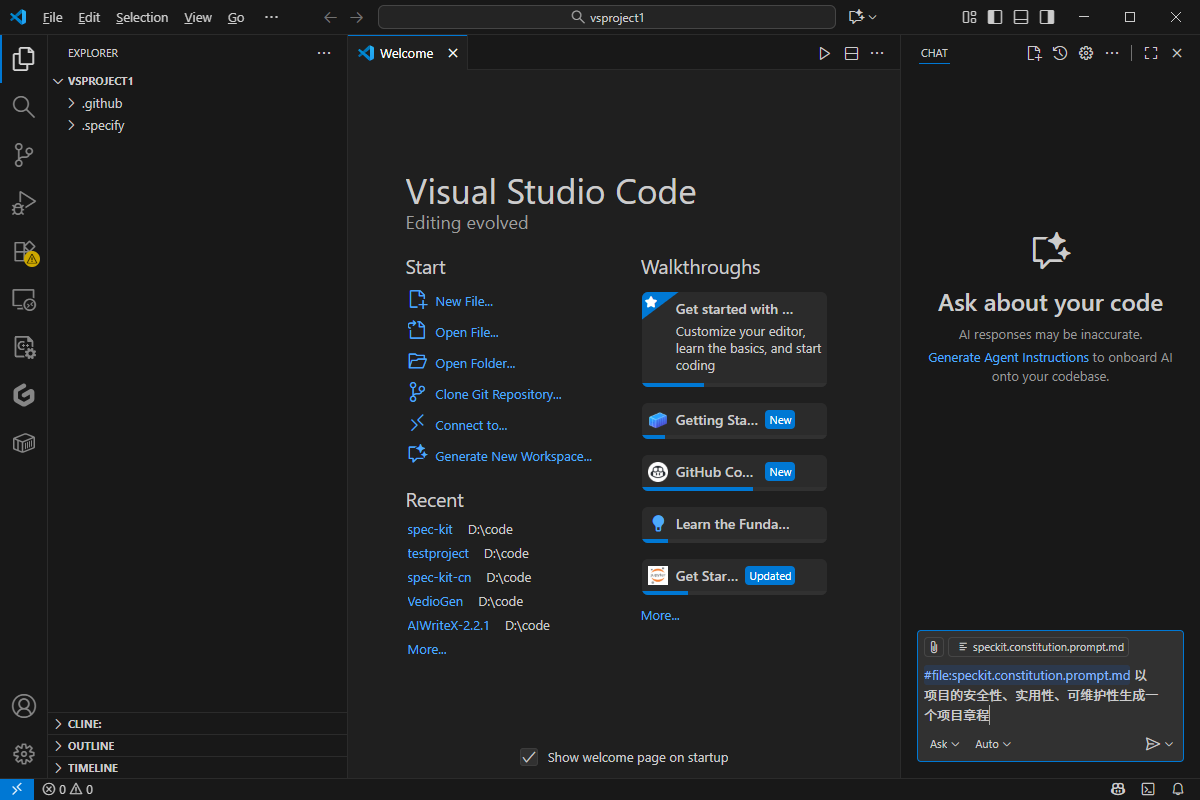Select the Welcome tab
The image size is (1200, 800).
406,53
